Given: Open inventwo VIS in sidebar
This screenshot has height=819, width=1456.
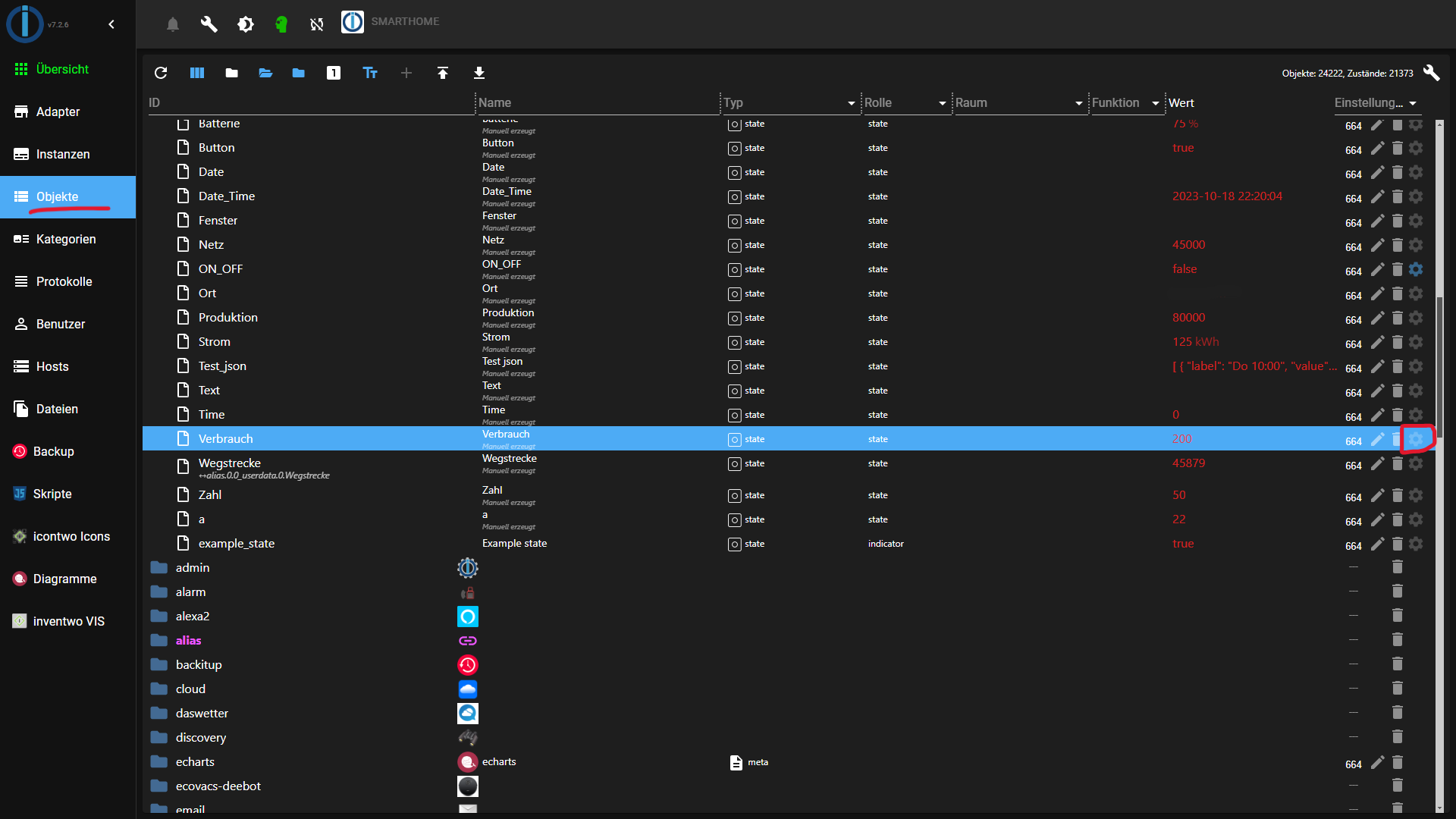Looking at the screenshot, I should click(x=67, y=621).
